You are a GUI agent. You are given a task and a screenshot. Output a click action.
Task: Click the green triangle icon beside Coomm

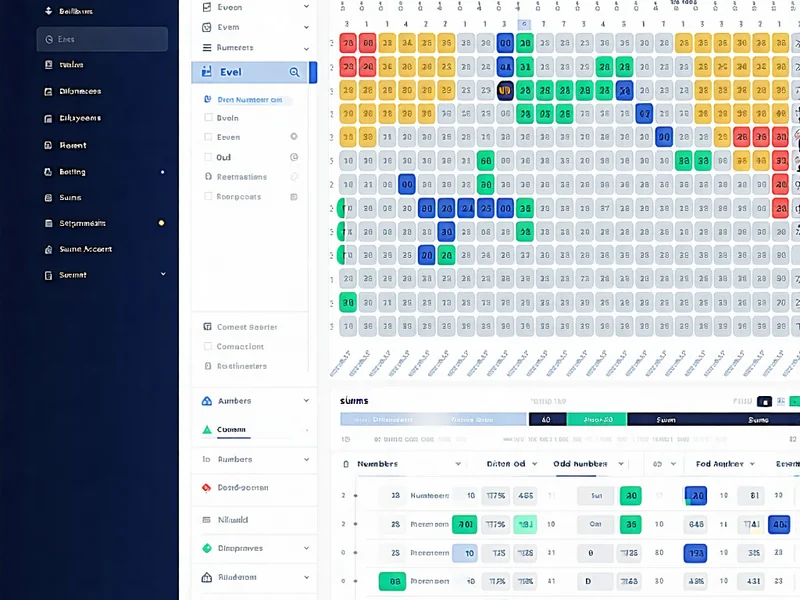(x=207, y=430)
